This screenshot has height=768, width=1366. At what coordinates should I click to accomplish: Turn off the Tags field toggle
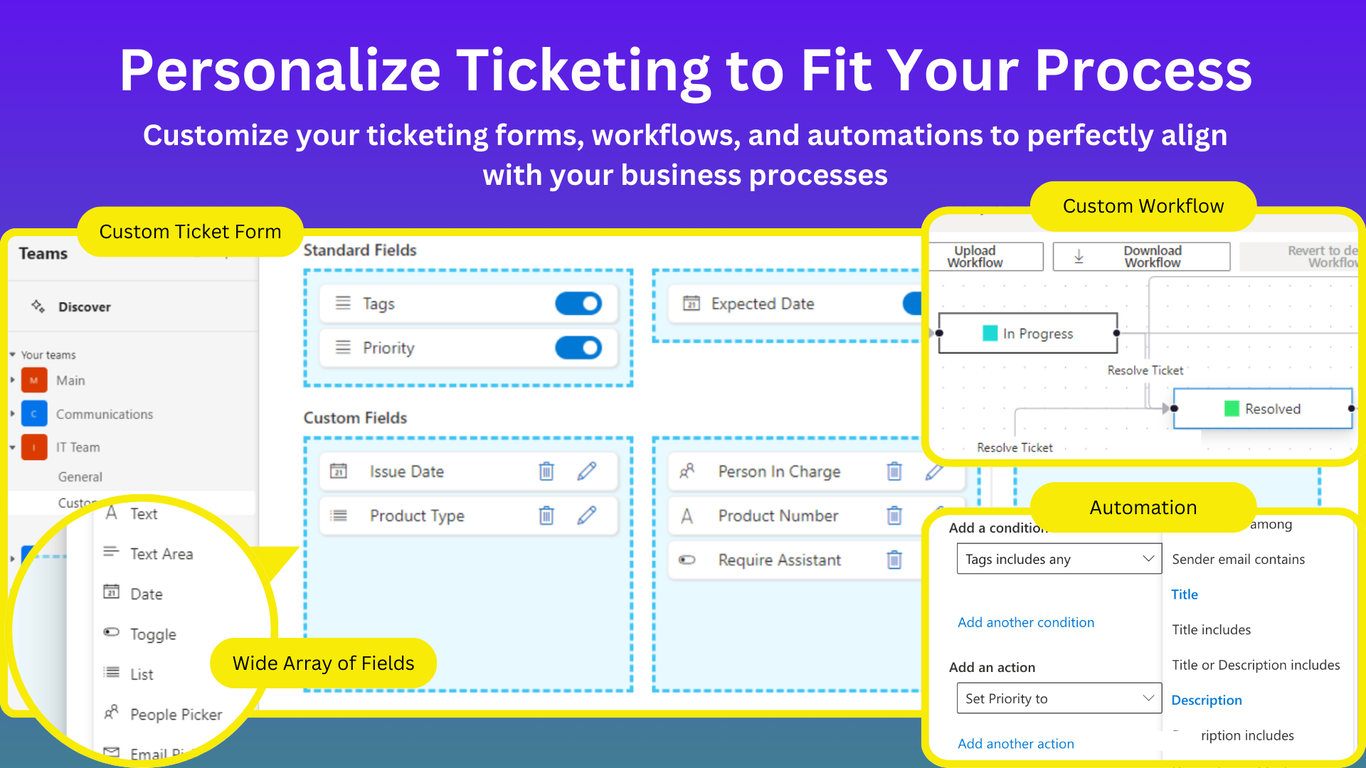pyautogui.click(x=578, y=303)
